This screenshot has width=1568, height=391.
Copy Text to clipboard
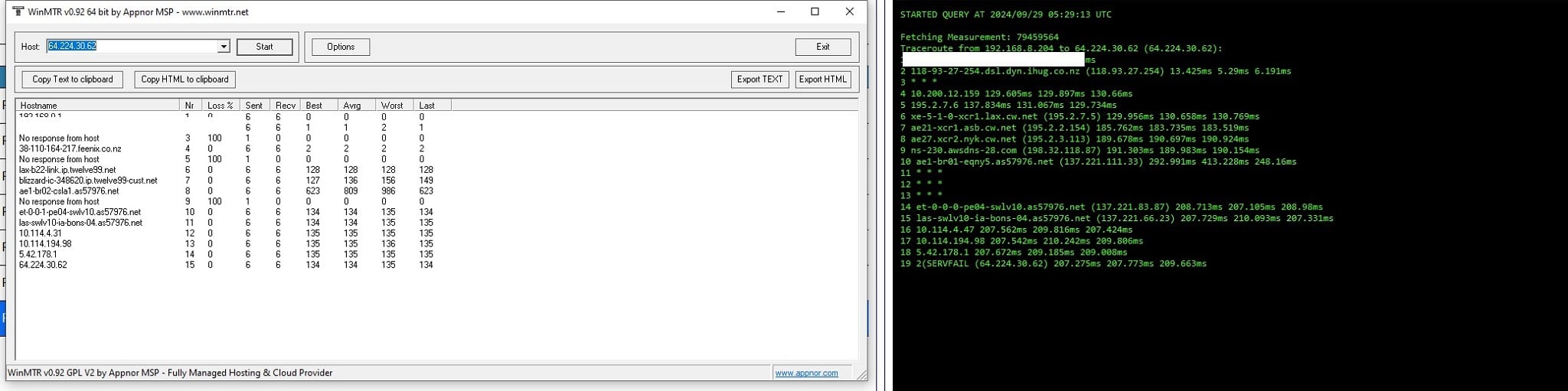73,80
